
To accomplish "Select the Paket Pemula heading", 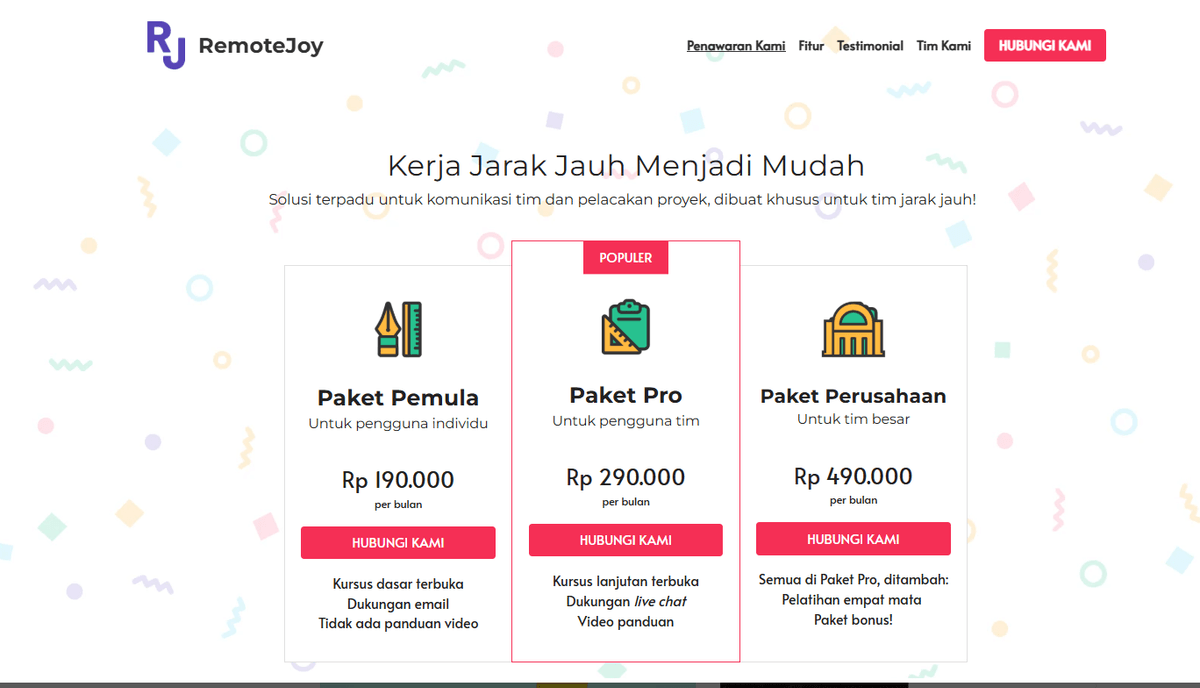I will point(398,398).
